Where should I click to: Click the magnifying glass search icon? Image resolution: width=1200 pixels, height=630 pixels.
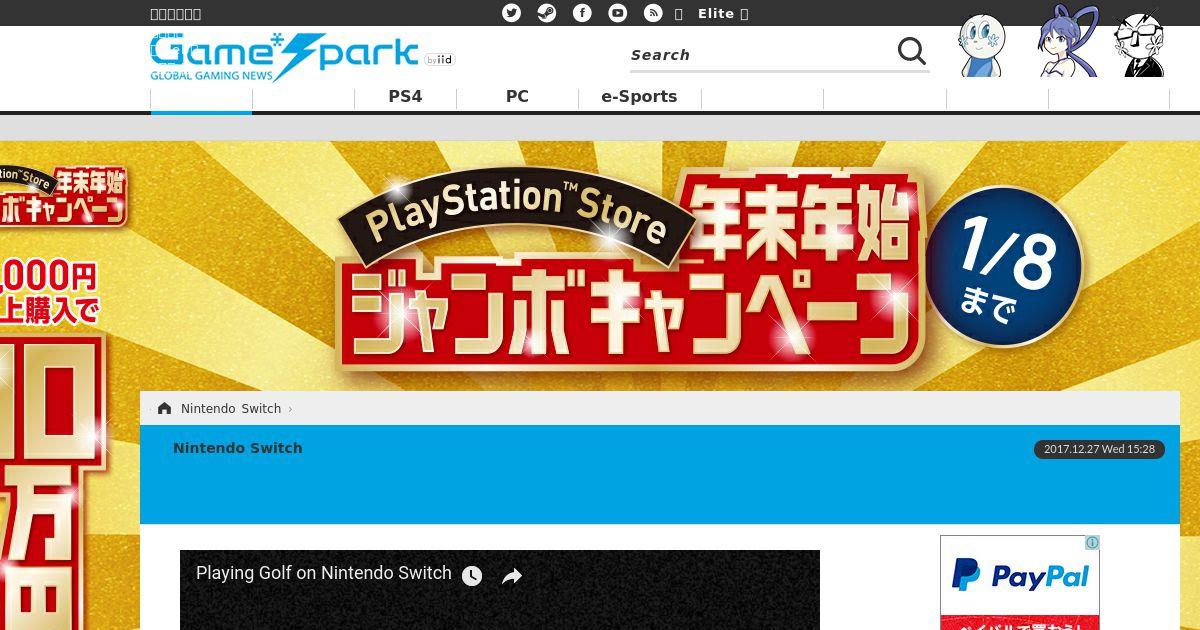point(911,51)
